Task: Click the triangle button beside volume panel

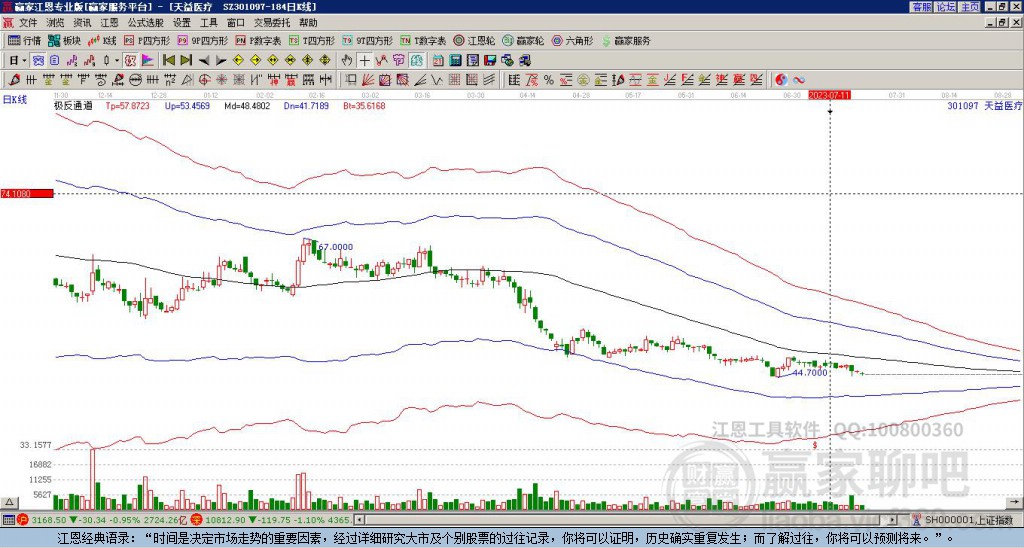Action: point(9,502)
